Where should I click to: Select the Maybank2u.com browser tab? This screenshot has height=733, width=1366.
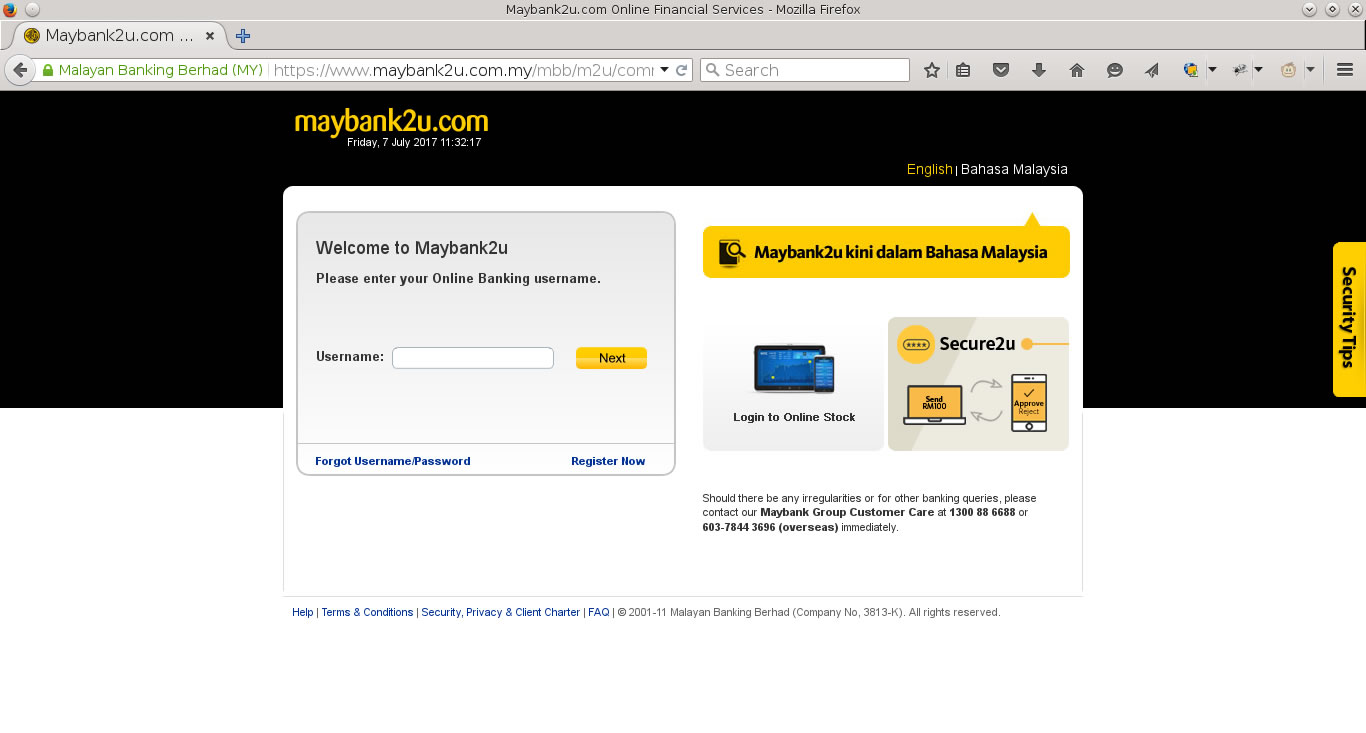pyautogui.click(x=118, y=36)
